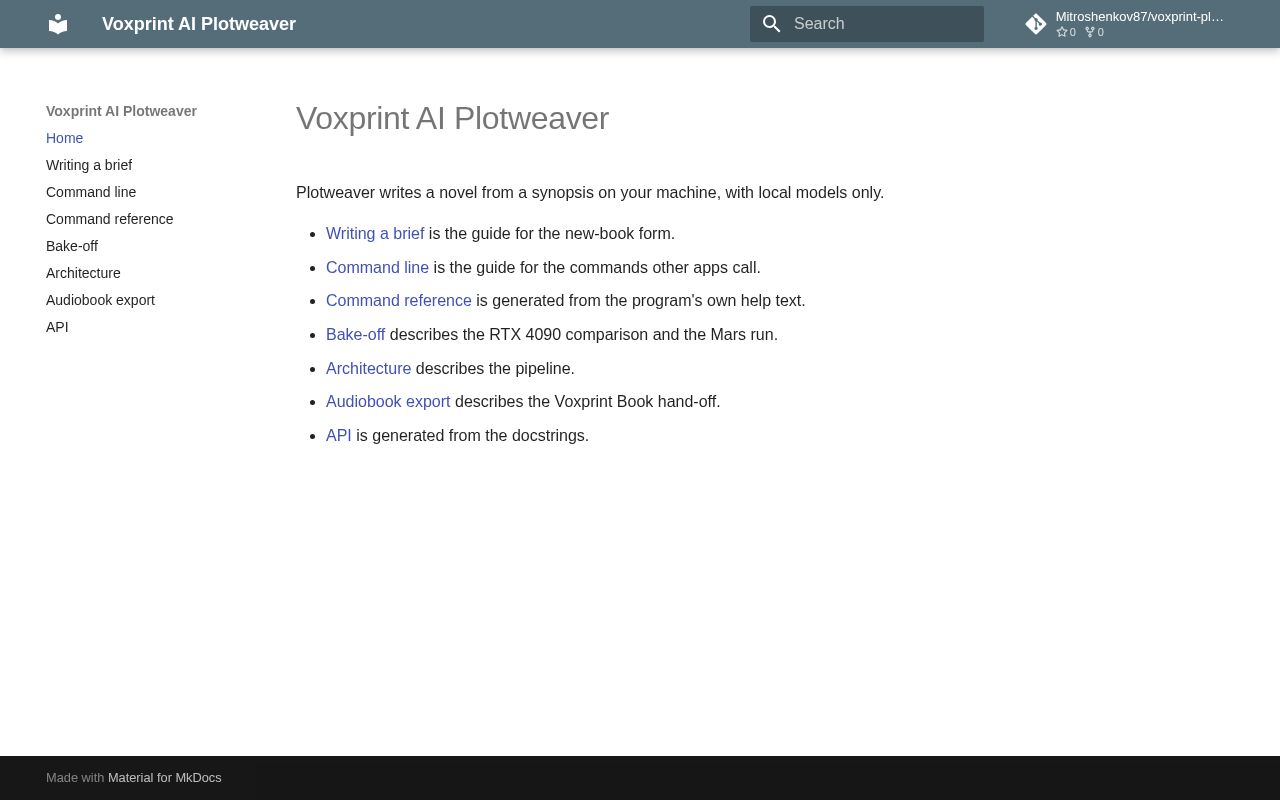Click the Voxprint AI Plotweaver header title
Viewport: 1280px width, 800px height.
(199, 24)
